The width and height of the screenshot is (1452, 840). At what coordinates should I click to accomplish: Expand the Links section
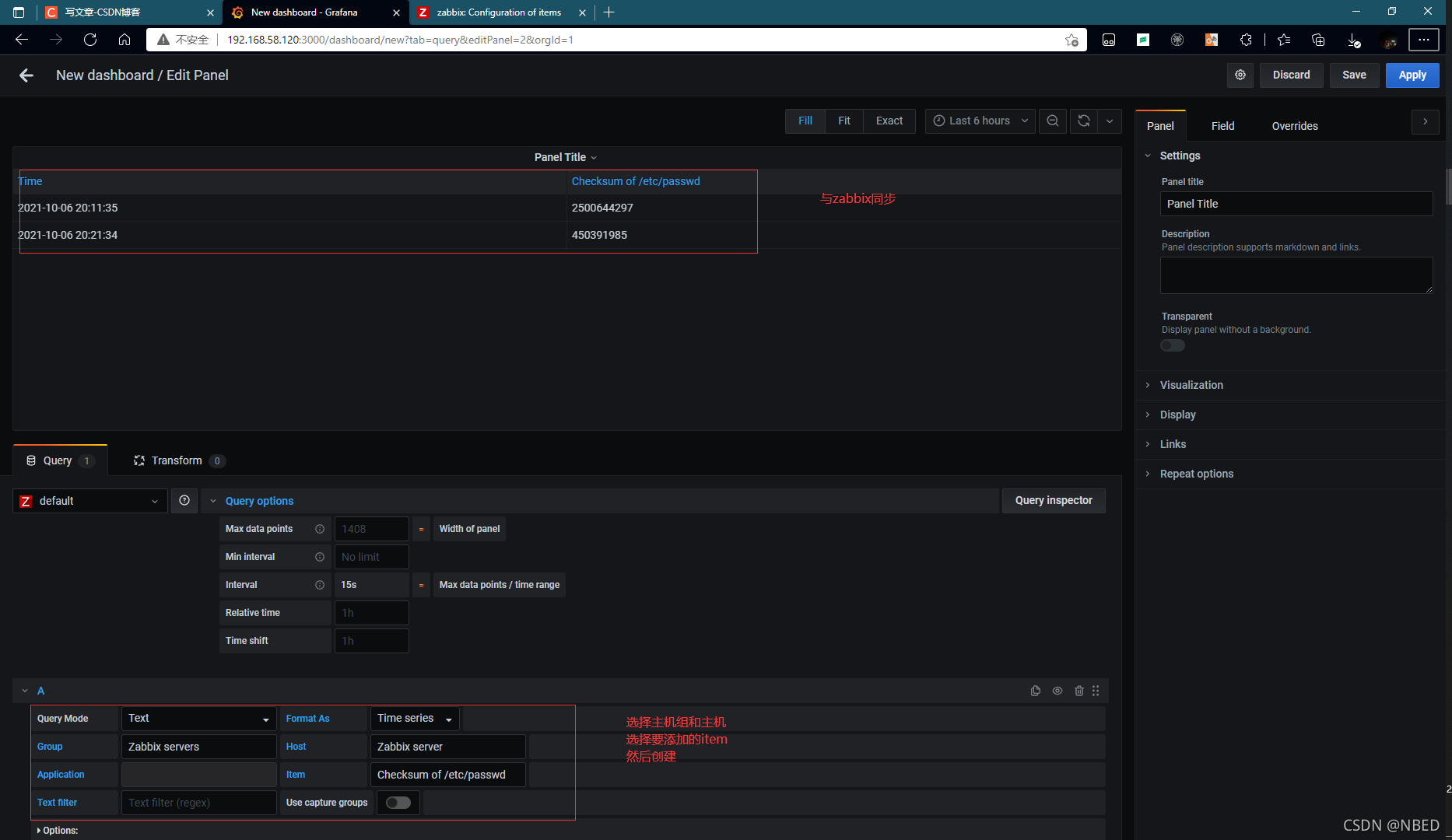pos(1173,444)
